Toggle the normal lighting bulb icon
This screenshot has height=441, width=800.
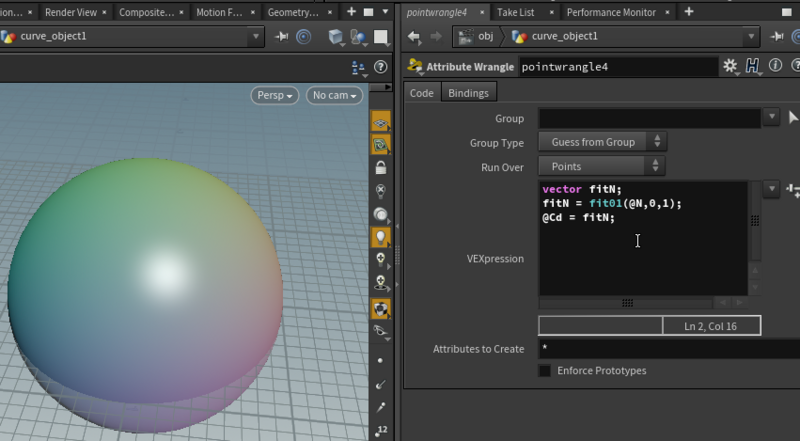pyautogui.click(x=381, y=237)
